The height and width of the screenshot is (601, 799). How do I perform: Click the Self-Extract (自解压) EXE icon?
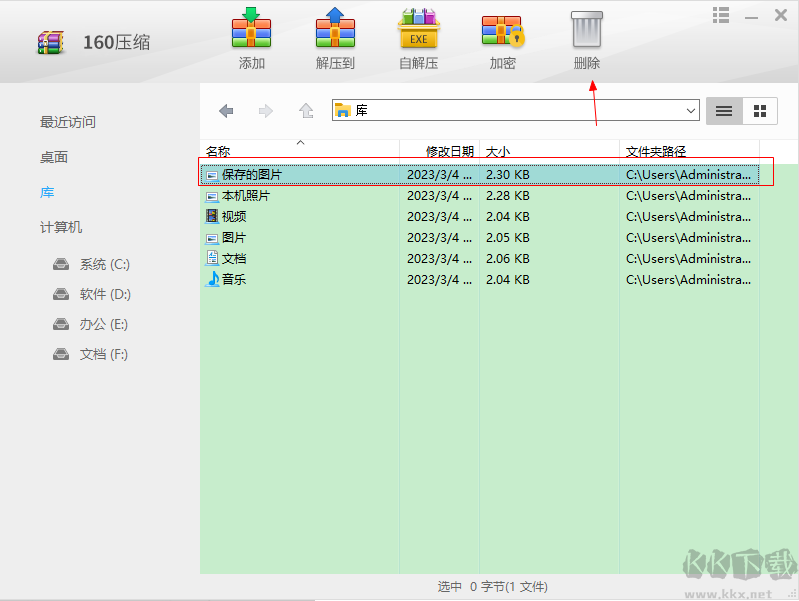419,30
